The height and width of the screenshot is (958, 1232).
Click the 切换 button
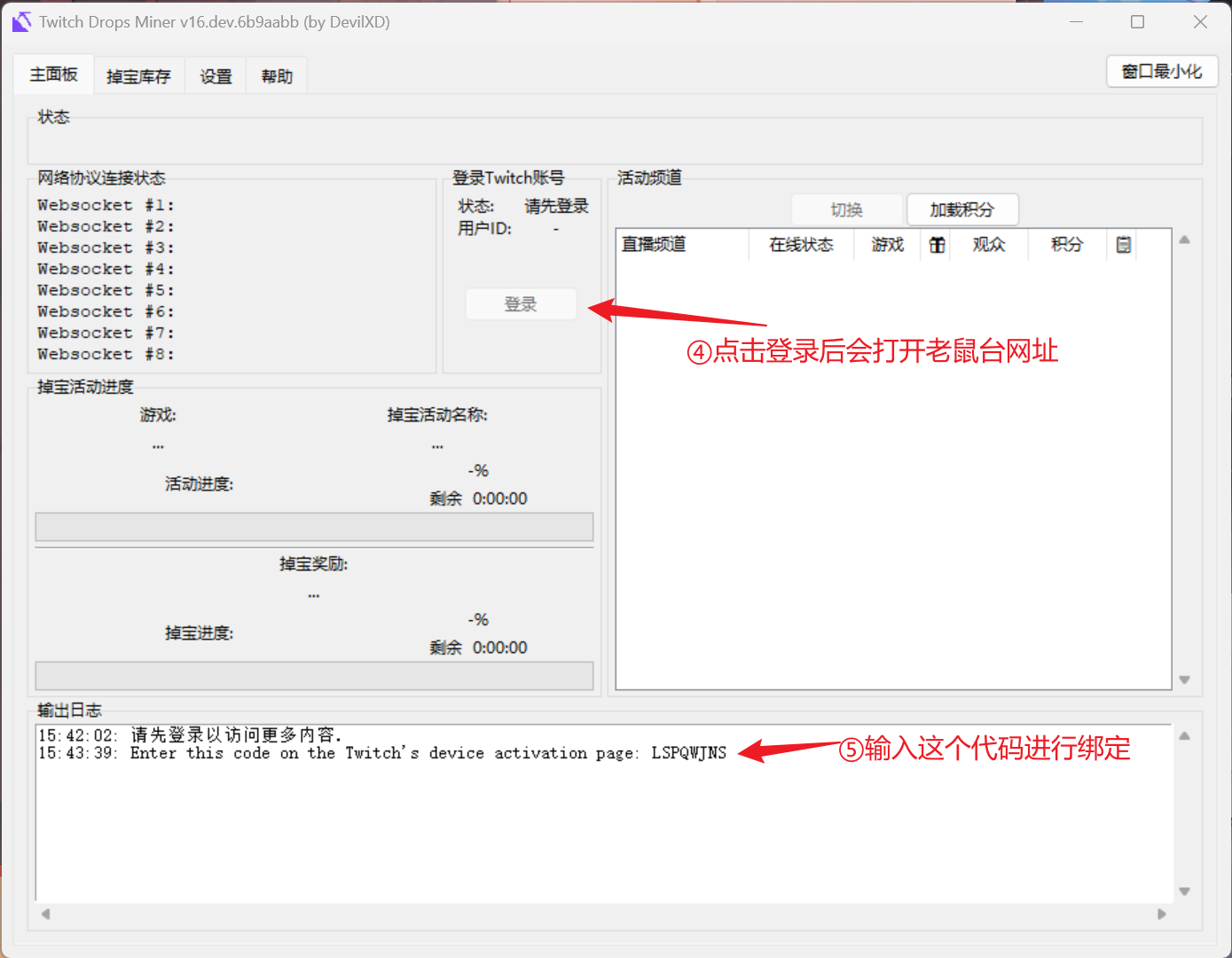click(x=847, y=210)
